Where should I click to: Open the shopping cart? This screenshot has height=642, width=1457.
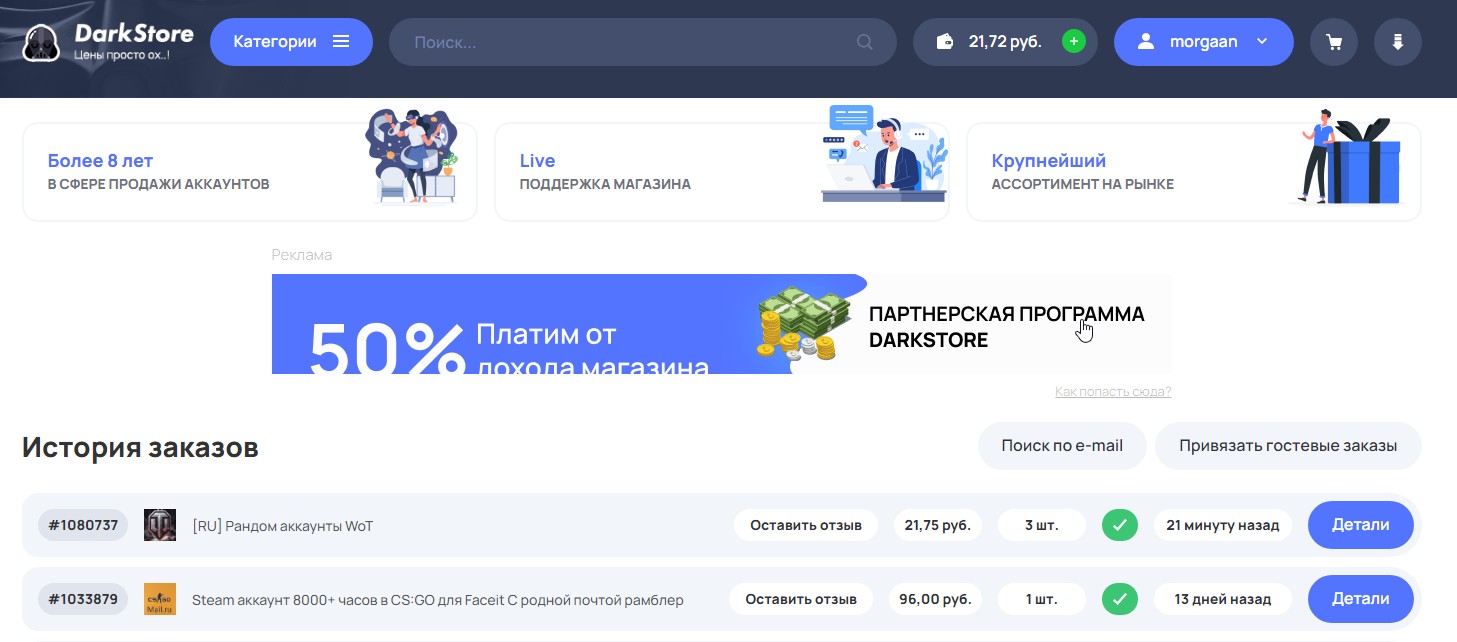click(1333, 42)
